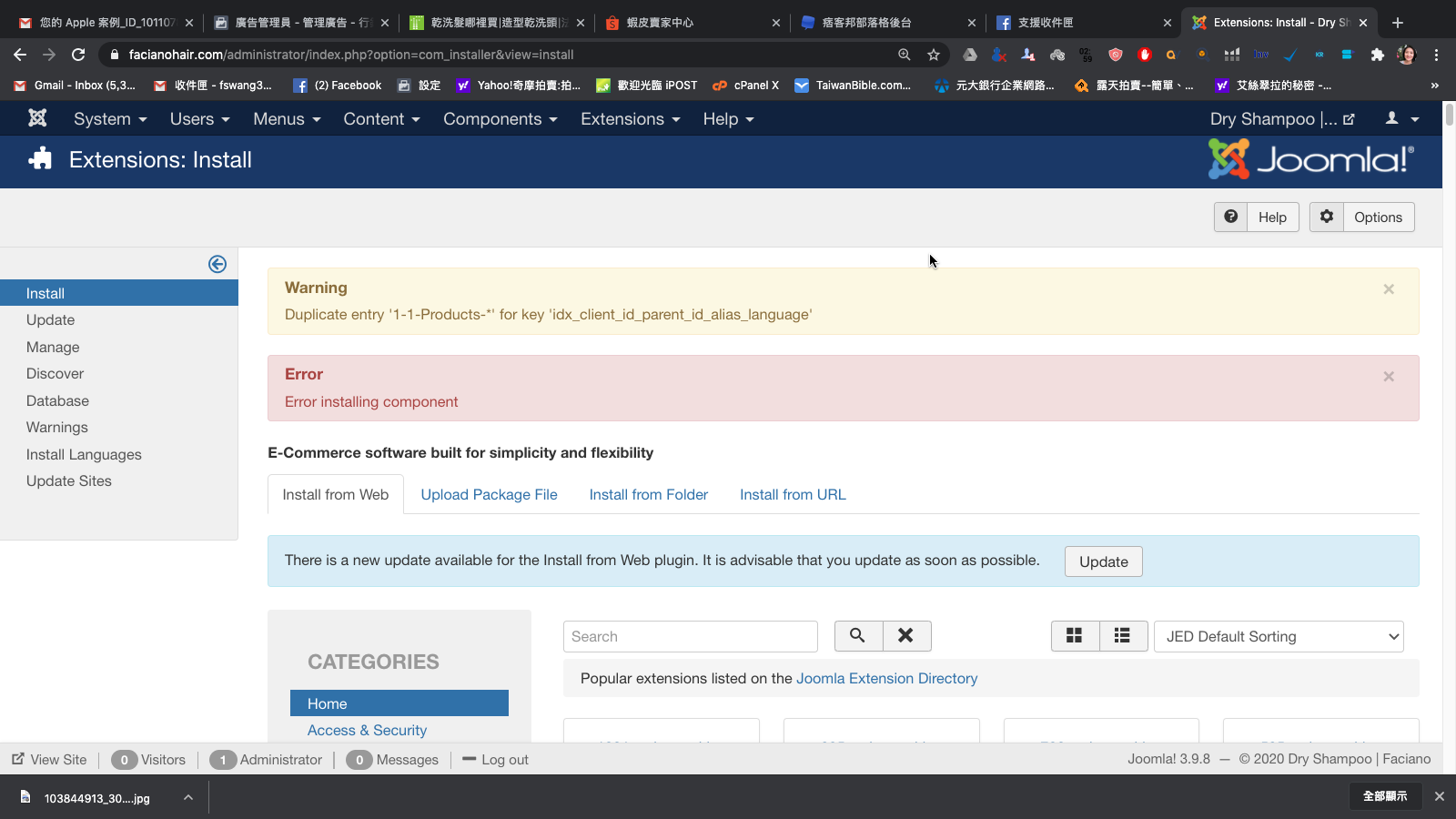This screenshot has width=1456, height=819.
Task: Open a new browser tab
Action: click(x=1398, y=23)
